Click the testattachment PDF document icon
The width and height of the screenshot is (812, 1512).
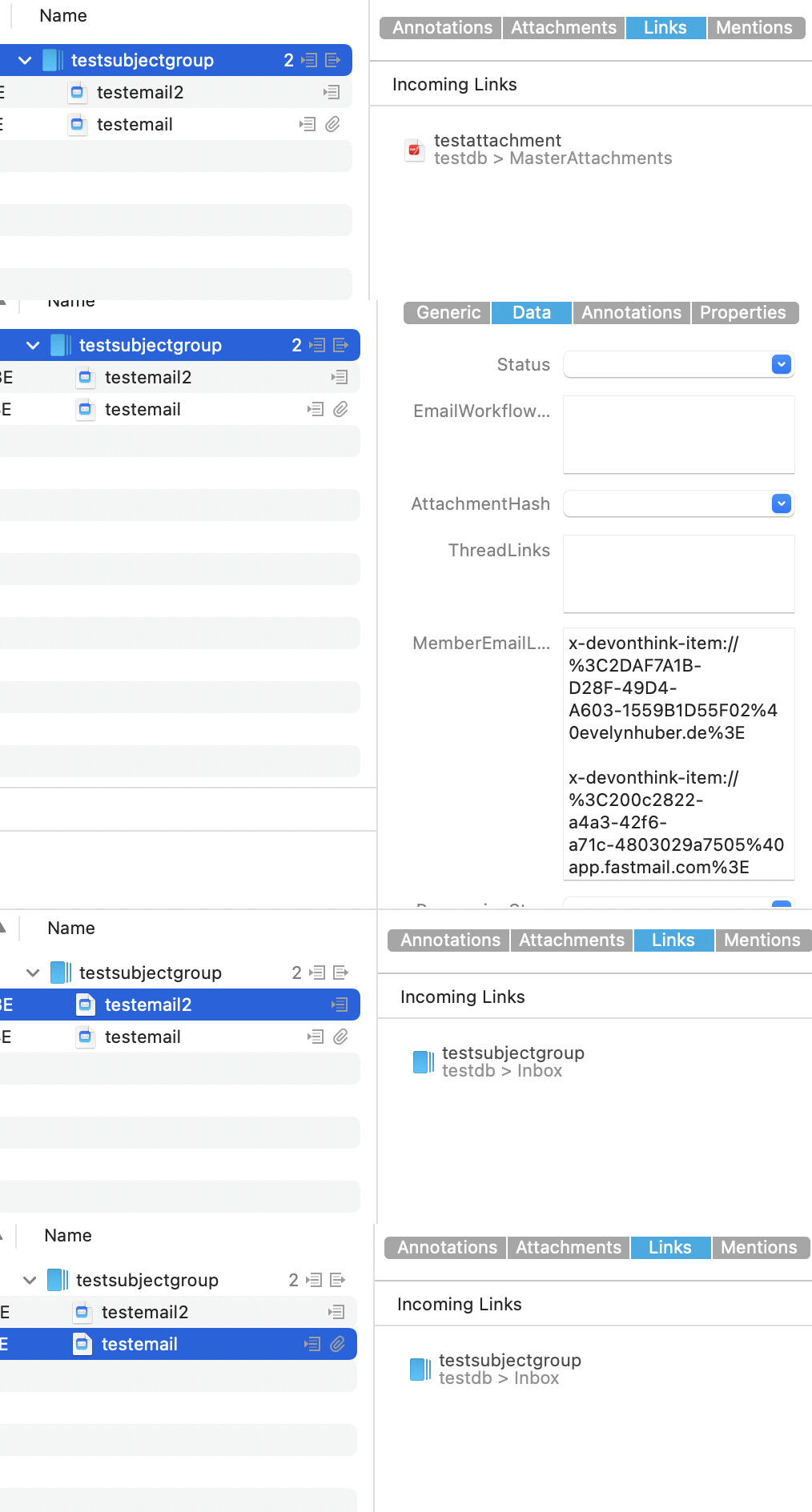coord(414,150)
